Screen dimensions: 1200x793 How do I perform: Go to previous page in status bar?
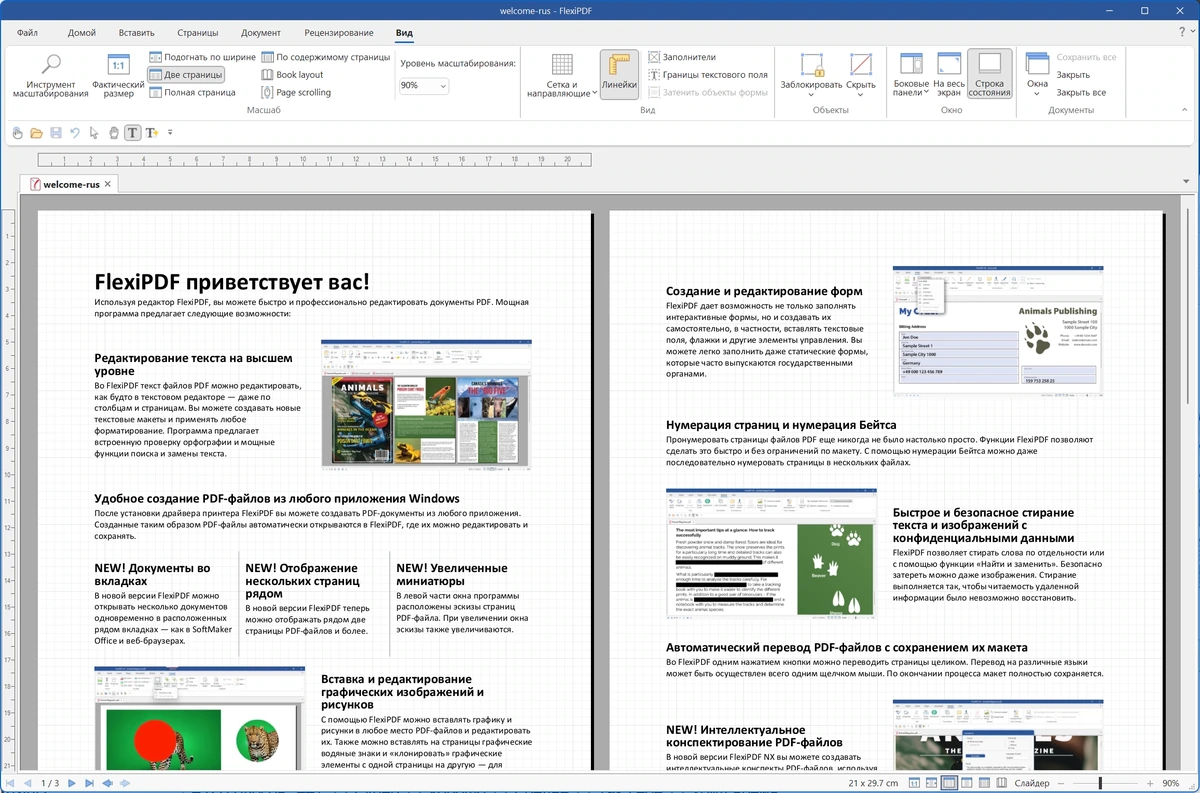coord(28,783)
